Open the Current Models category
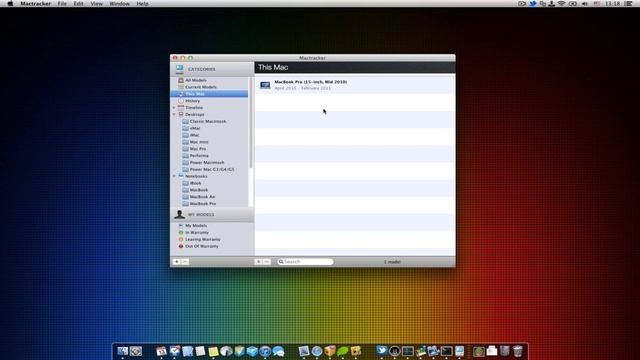 click(x=209, y=87)
